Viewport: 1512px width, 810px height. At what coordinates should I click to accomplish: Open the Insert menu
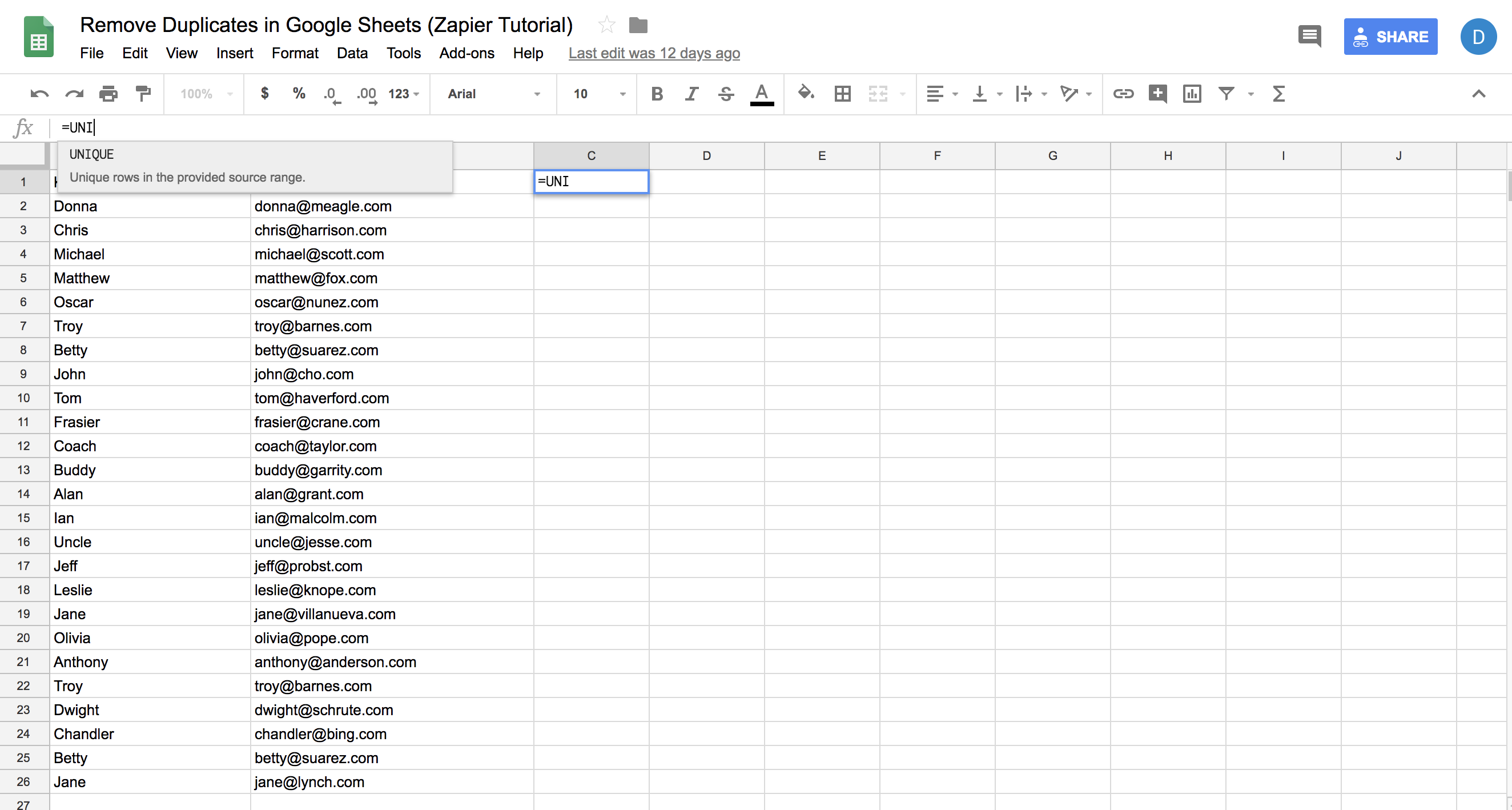(234, 54)
